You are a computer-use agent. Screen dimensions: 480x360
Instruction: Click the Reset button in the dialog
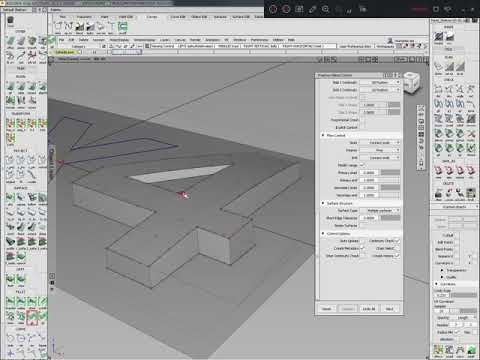coord(326,309)
